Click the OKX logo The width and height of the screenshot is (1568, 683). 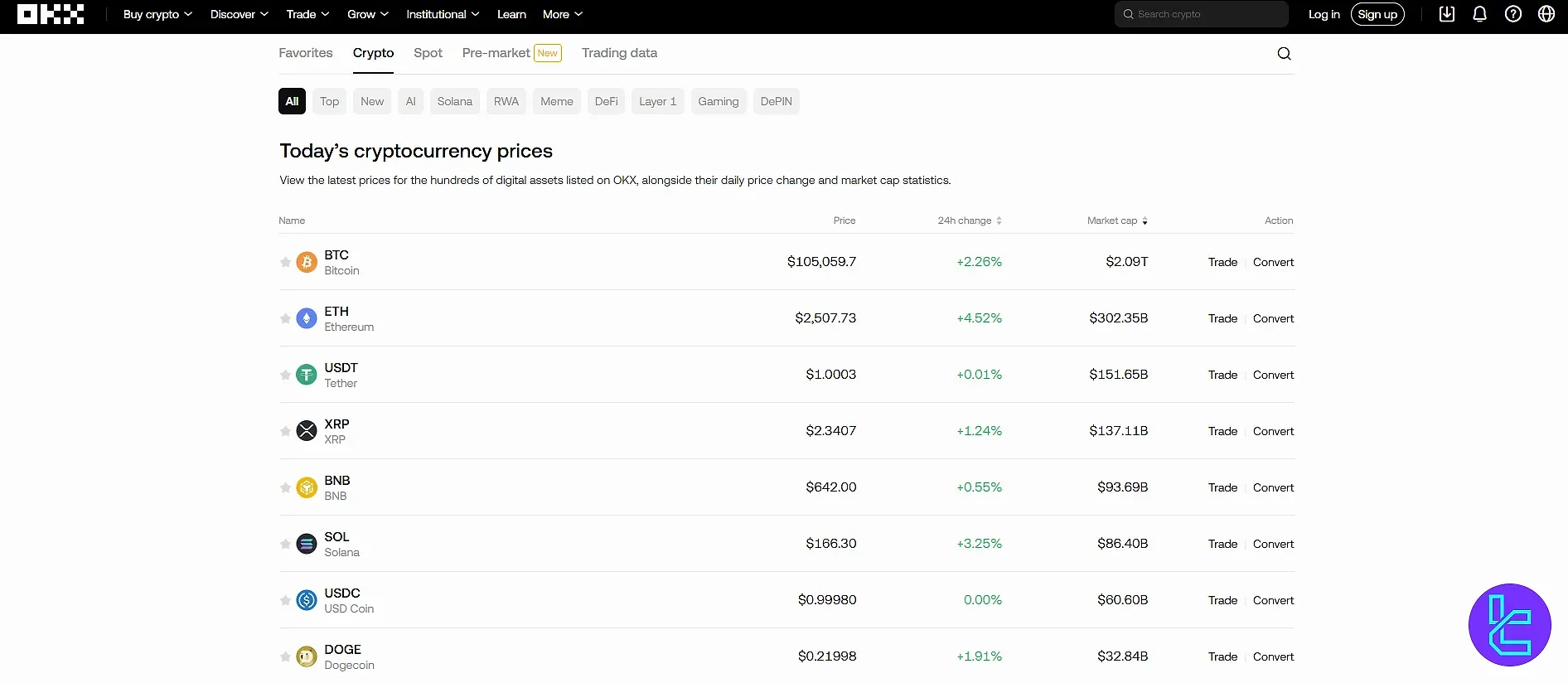pos(51,14)
